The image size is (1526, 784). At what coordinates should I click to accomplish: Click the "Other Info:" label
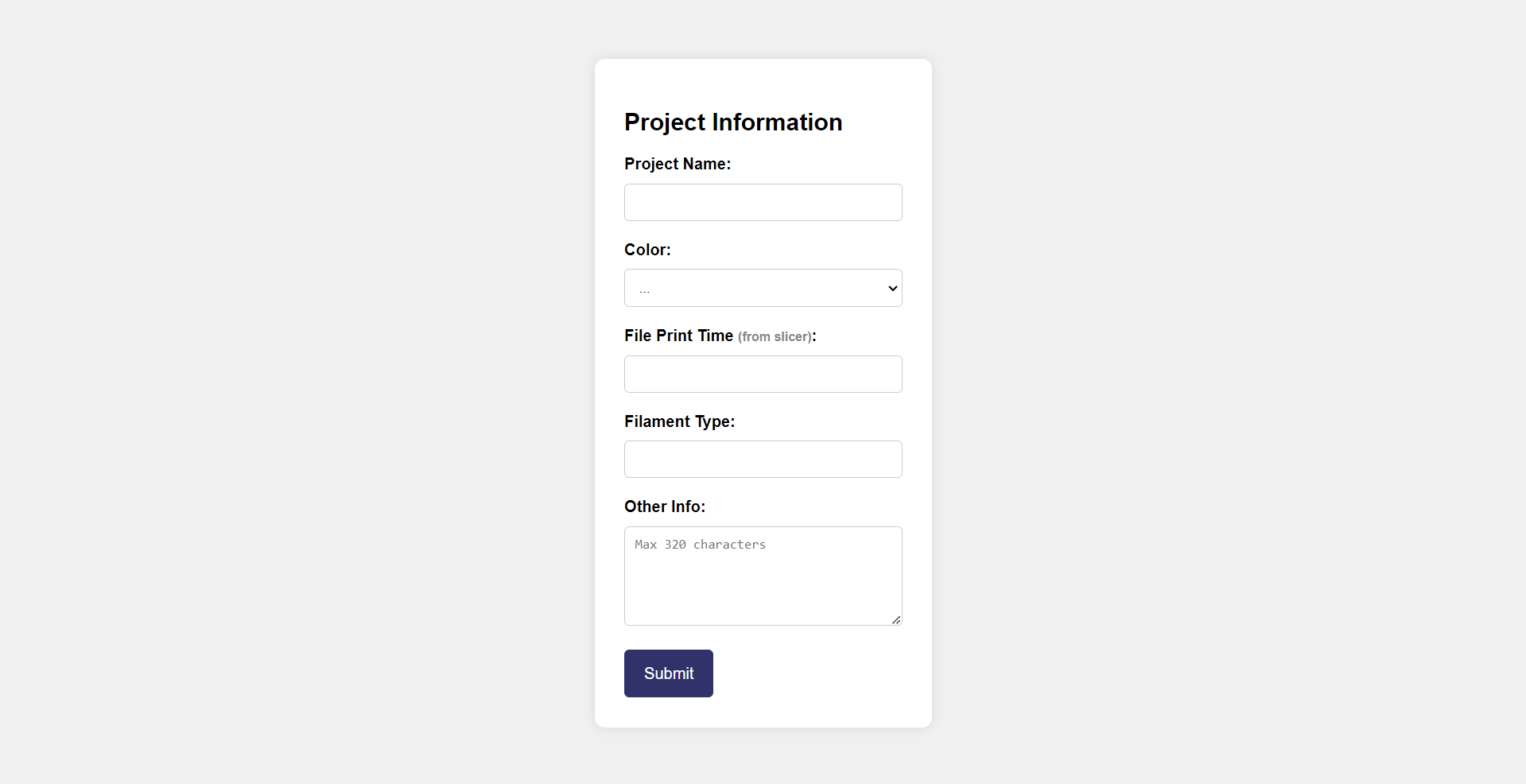tap(664, 506)
